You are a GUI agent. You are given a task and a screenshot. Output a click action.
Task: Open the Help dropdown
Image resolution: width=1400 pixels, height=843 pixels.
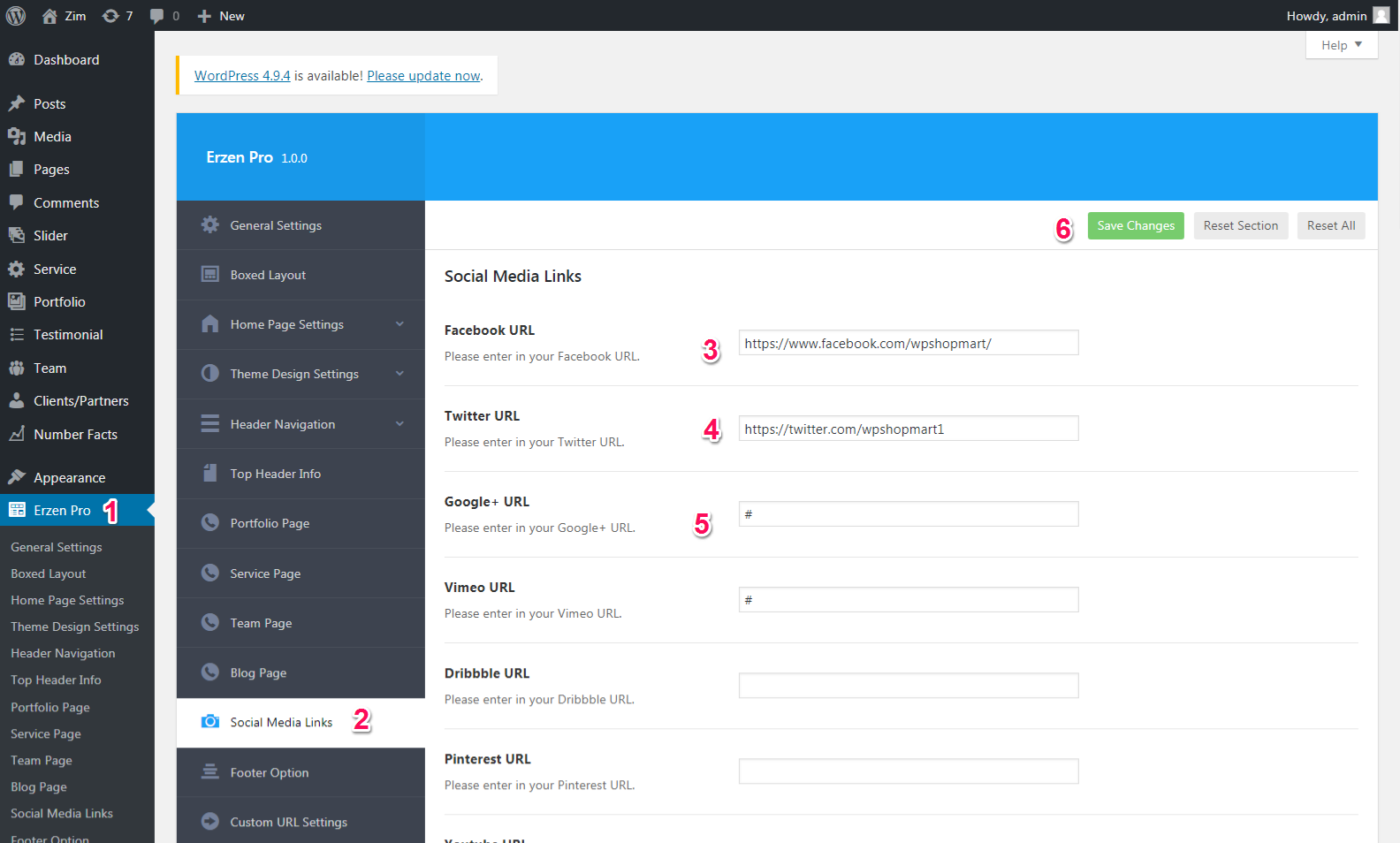(x=1342, y=45)
